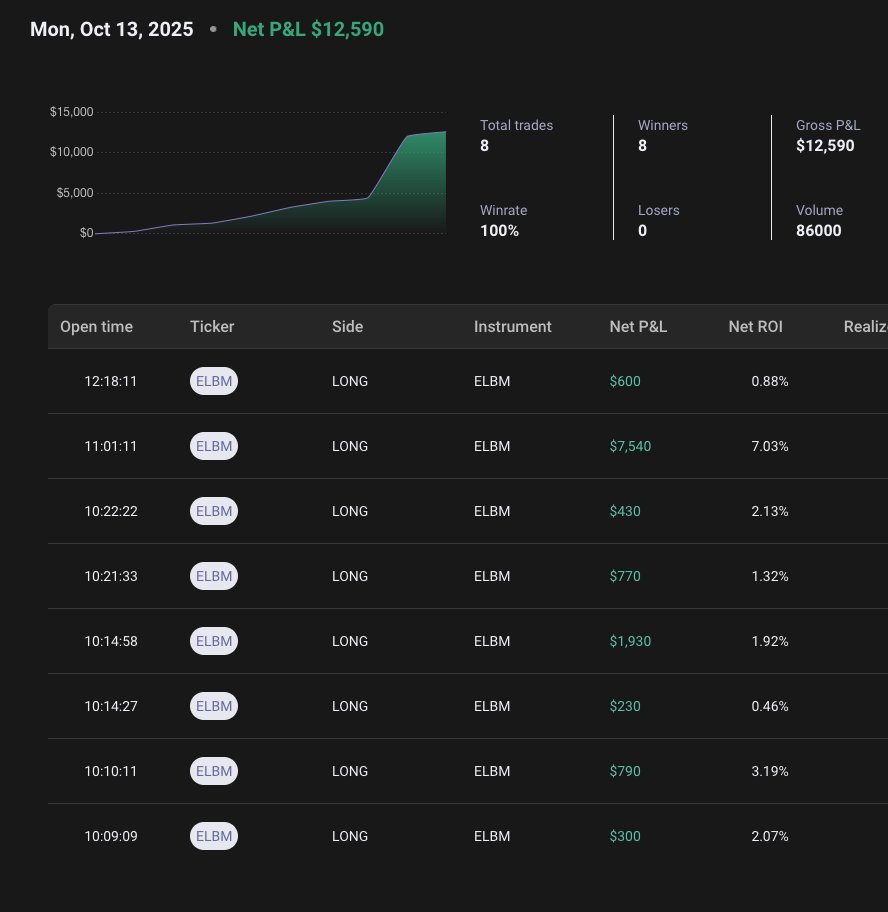Click the ELBM ticker badge at 10:09:09
888x912 pixels.
tap(214, 836)
